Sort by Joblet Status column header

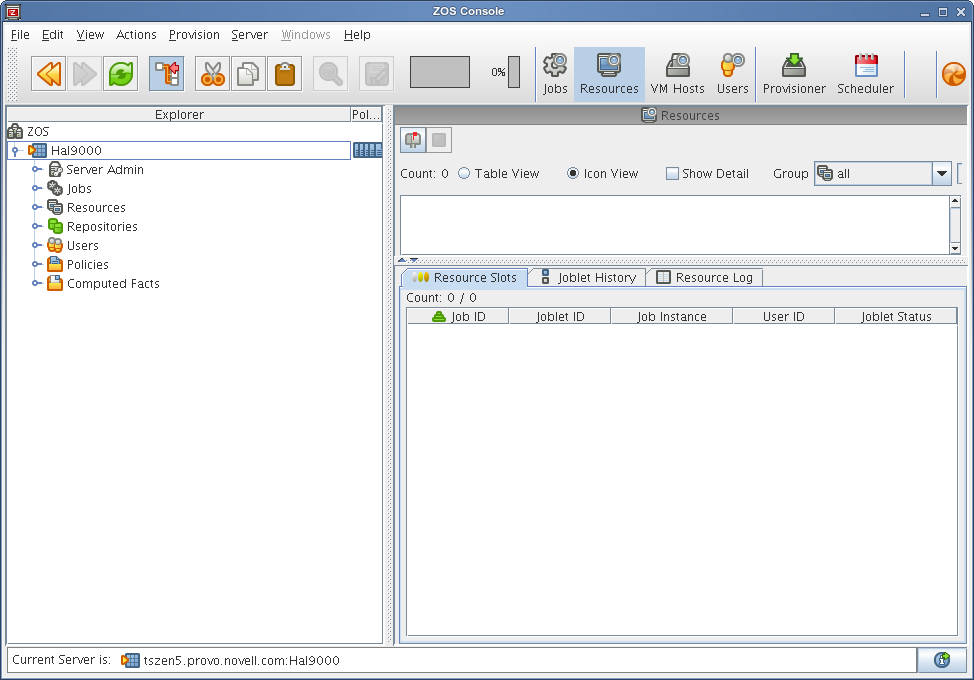pos(896,317)
